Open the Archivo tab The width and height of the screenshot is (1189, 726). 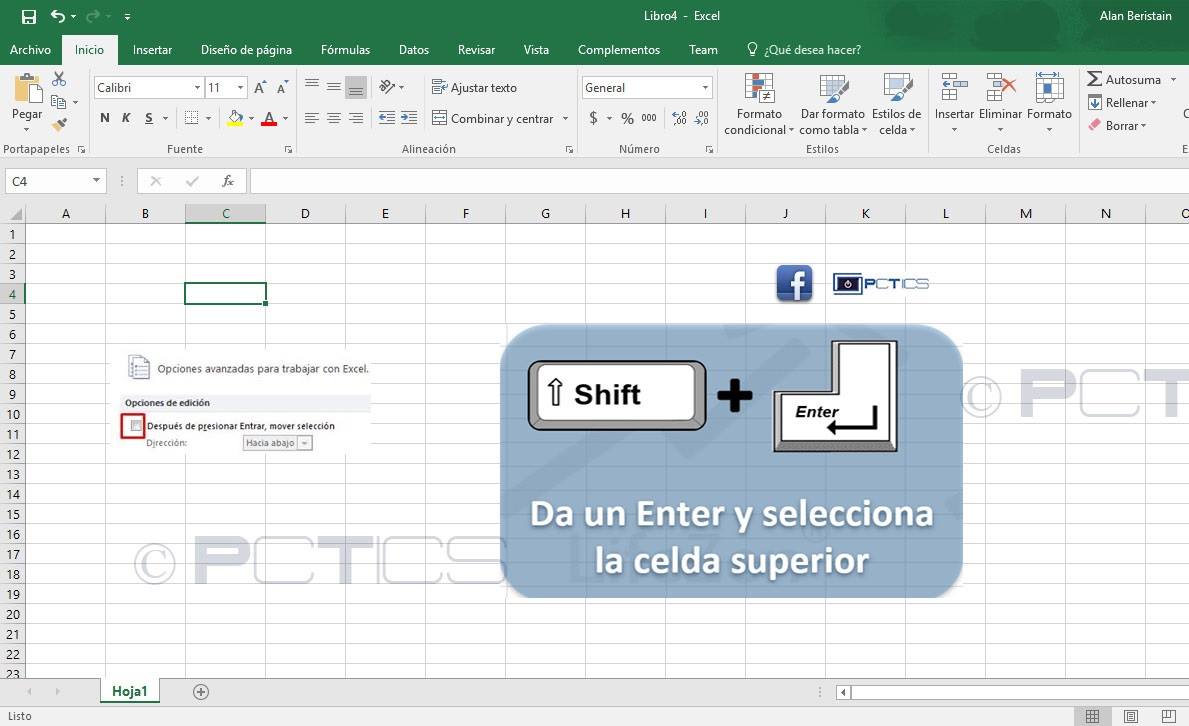(30, 49)
